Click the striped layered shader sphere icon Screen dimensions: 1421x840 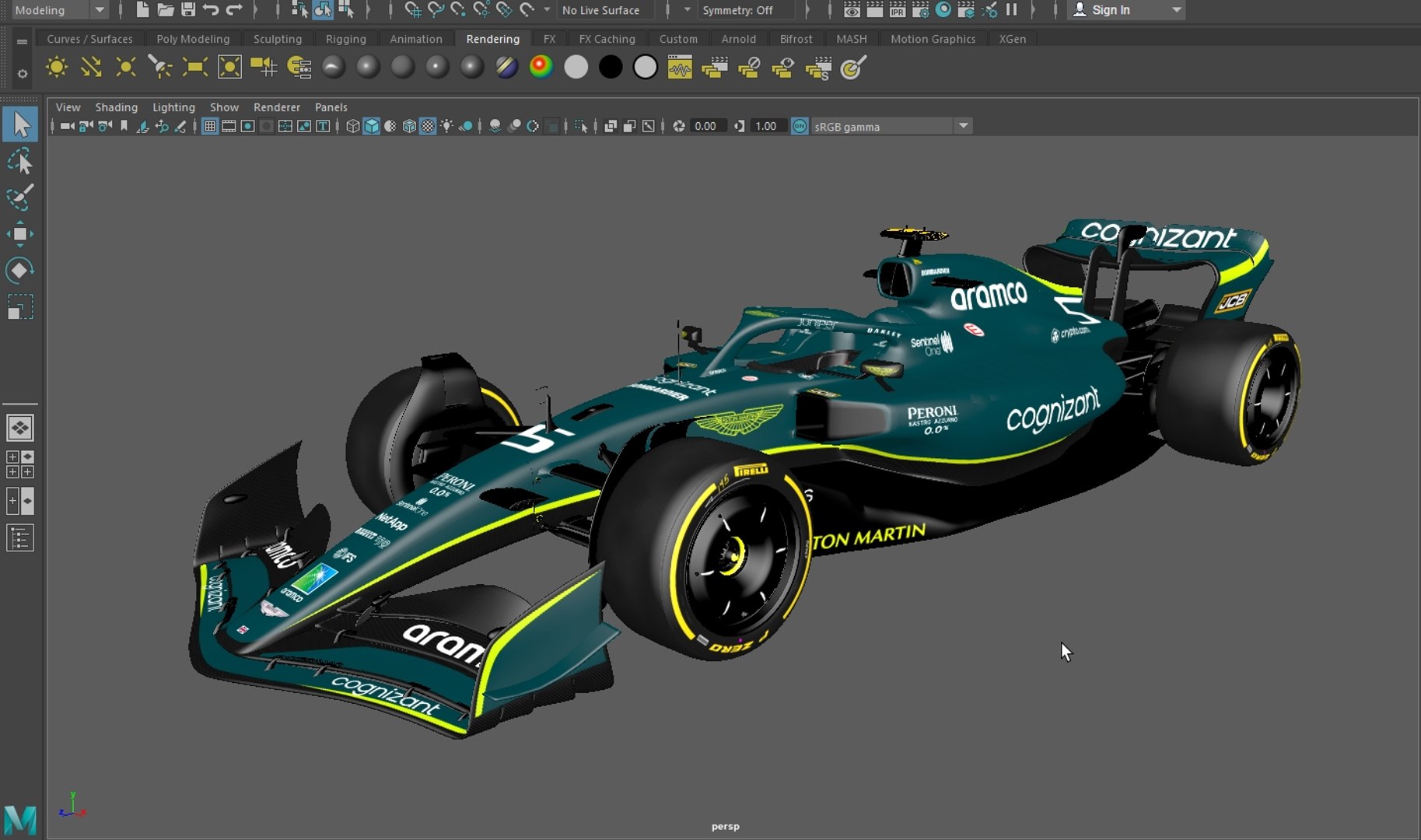[x=506, y=68]
